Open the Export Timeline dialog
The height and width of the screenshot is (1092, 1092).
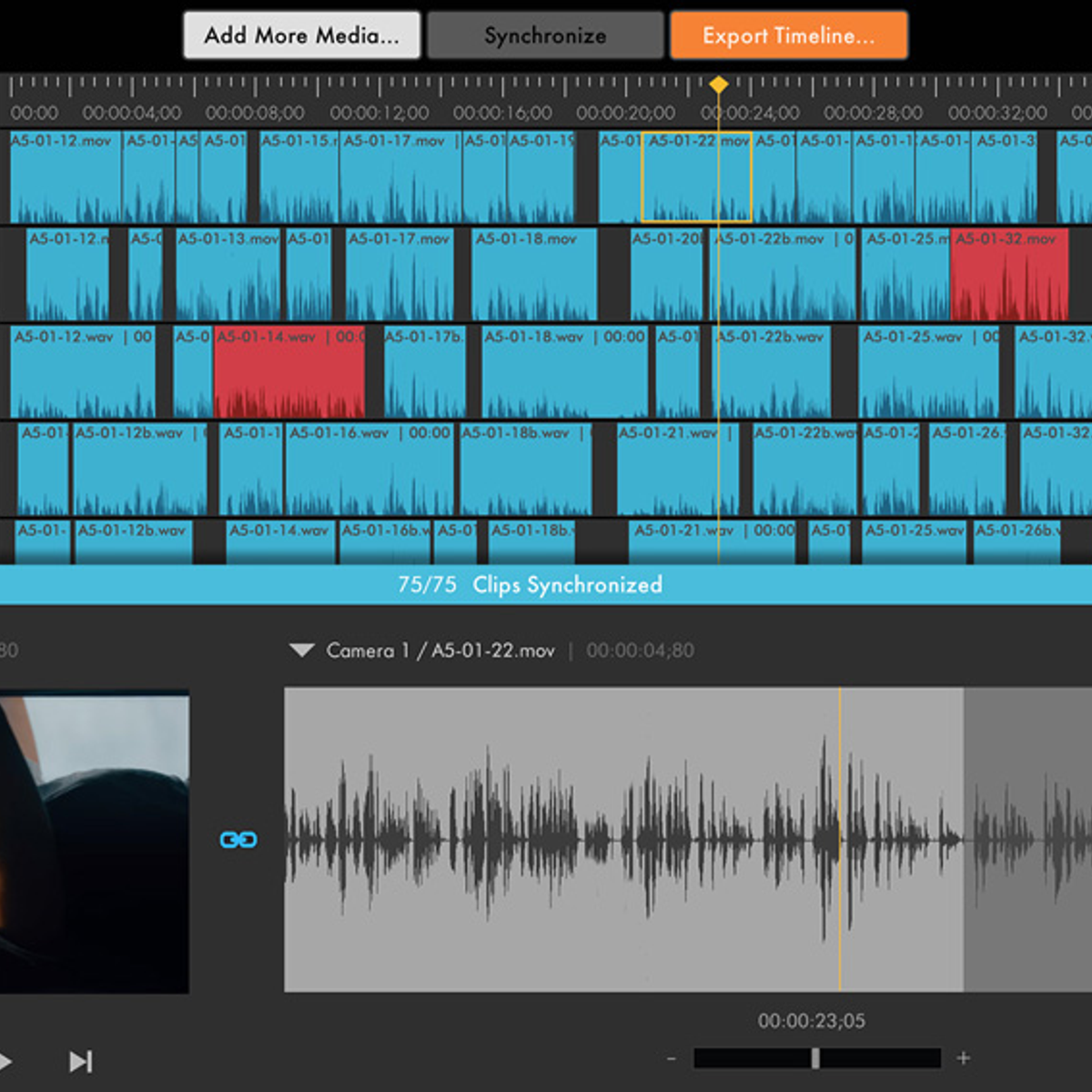point(788,35)
